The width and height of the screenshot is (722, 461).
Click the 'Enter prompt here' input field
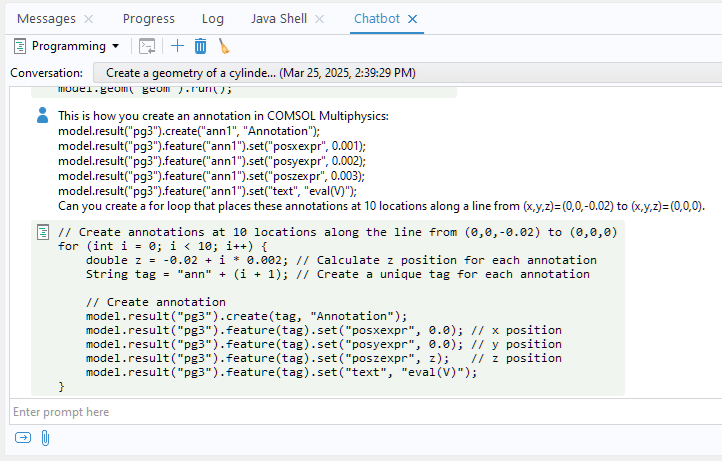[x=360, y=412]
